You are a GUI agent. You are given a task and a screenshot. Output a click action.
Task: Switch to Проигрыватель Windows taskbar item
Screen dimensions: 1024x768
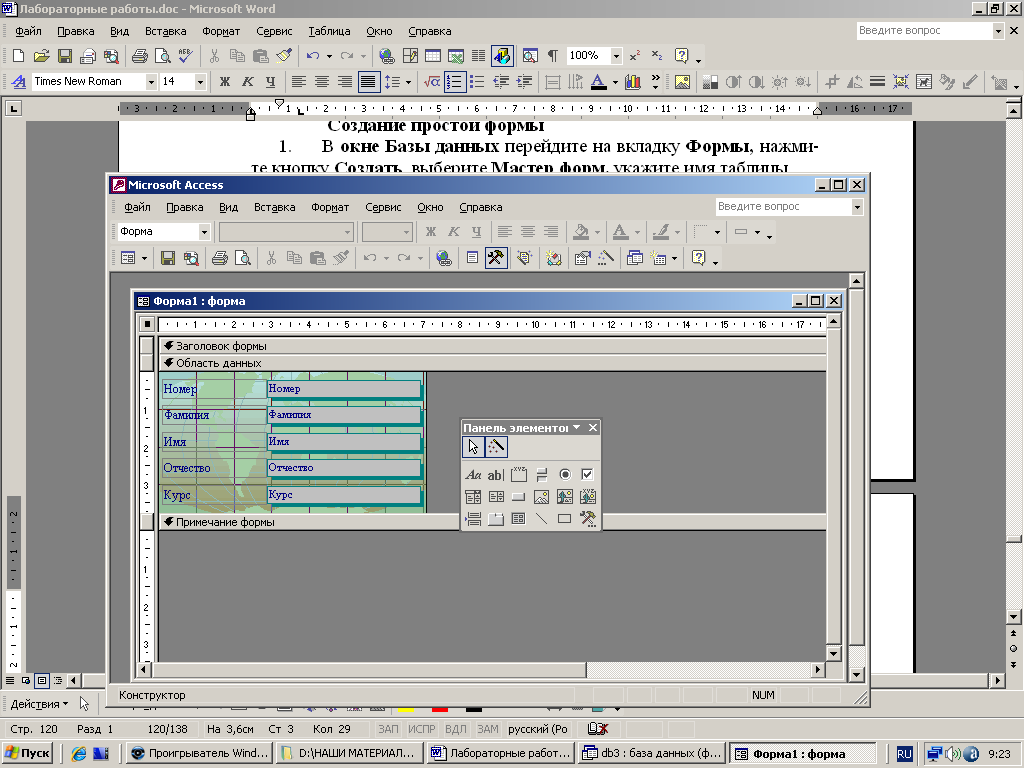point(199,753)
